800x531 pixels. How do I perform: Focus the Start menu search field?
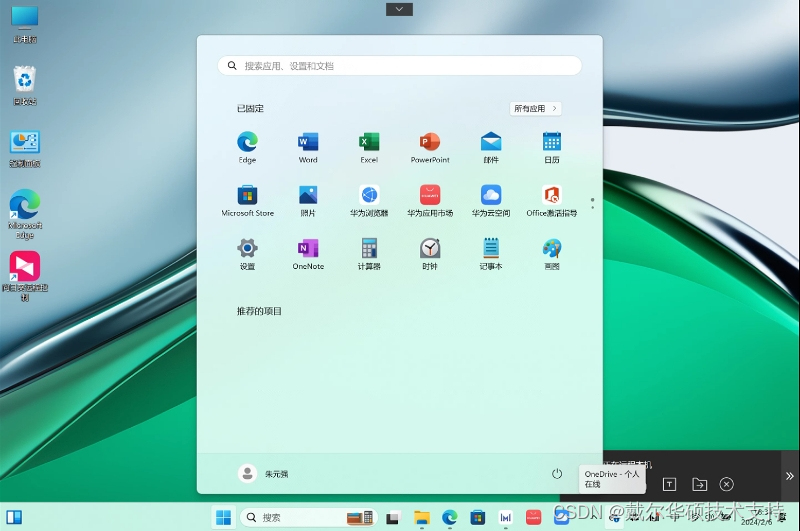click(x=399, y=66)
